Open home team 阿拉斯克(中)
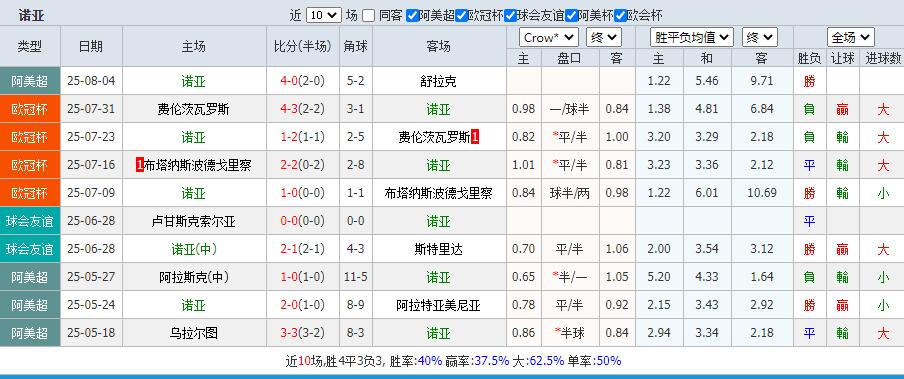The image size is (904, 379). point(193,277)
